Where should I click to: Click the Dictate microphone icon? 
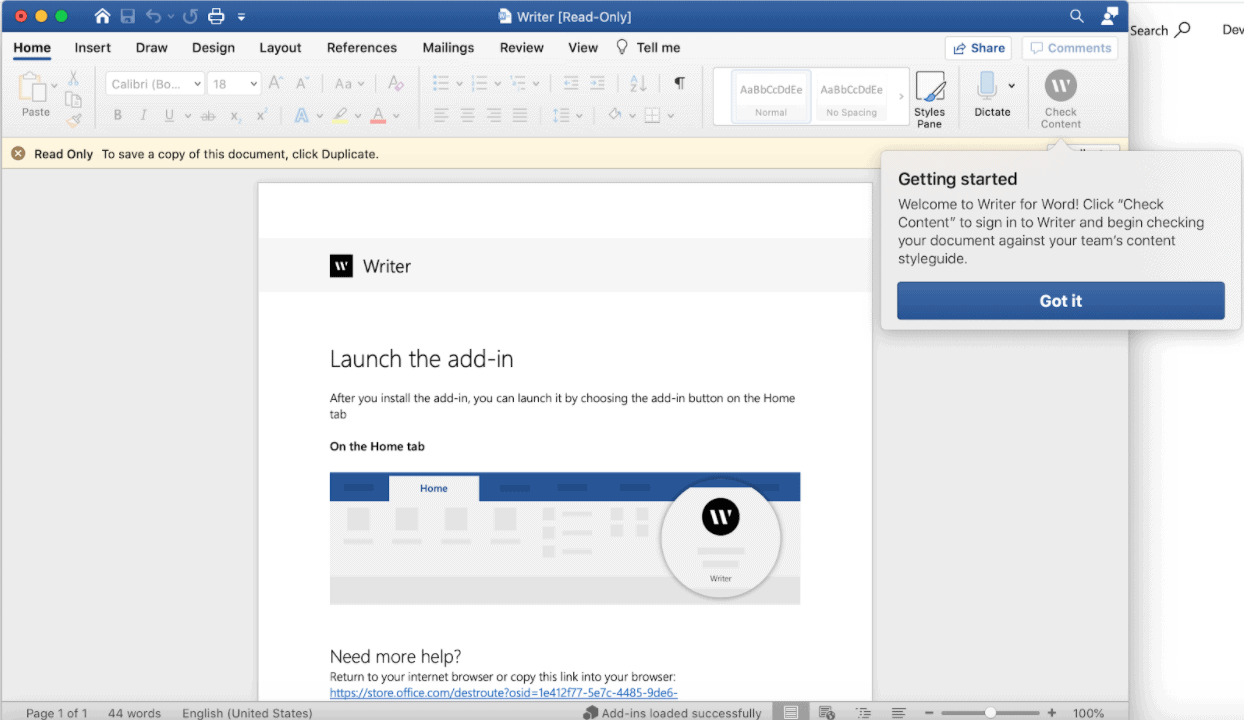[987, 85]
